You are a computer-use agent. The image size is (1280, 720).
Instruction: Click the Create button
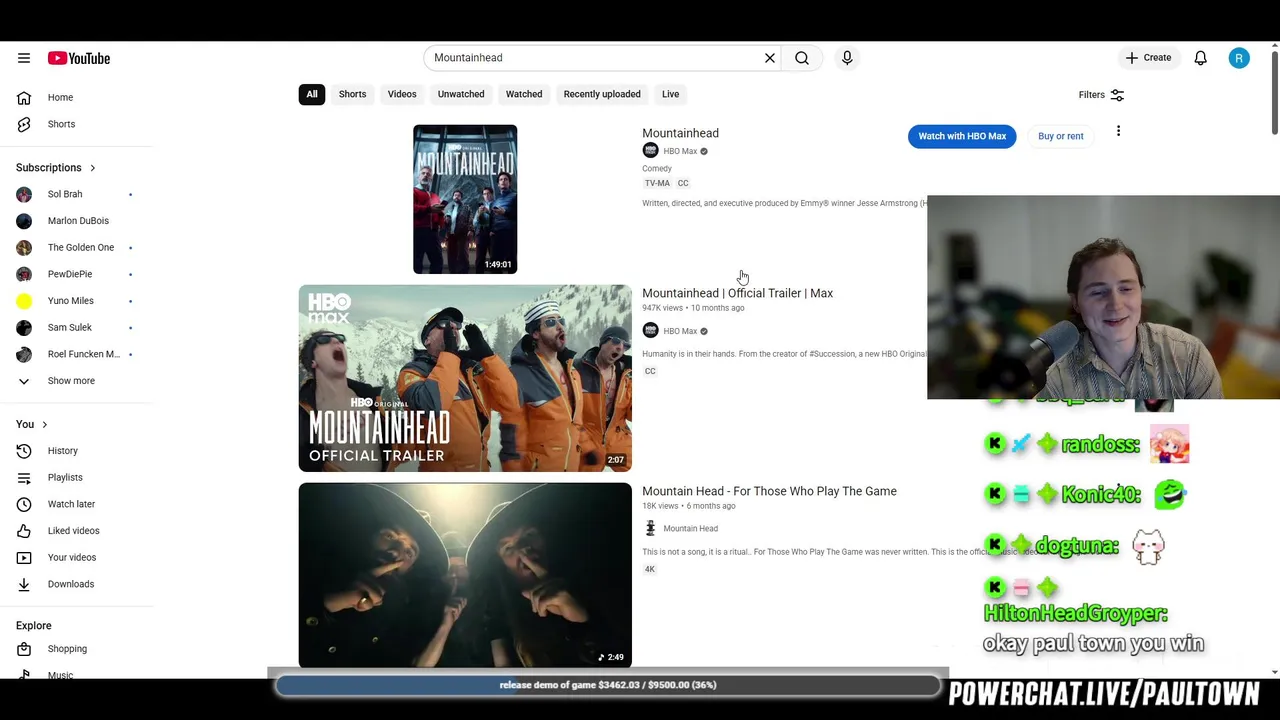click(1148, 58)
